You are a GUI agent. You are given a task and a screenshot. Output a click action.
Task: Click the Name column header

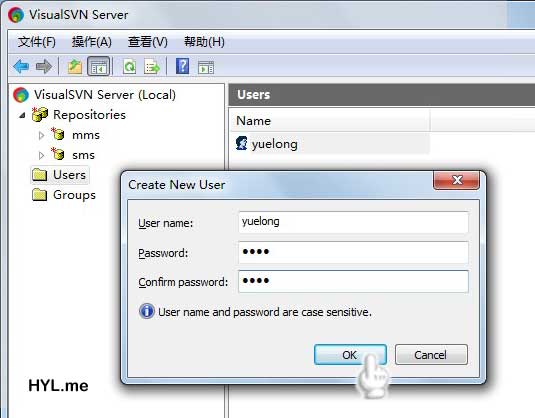[330, 121]
